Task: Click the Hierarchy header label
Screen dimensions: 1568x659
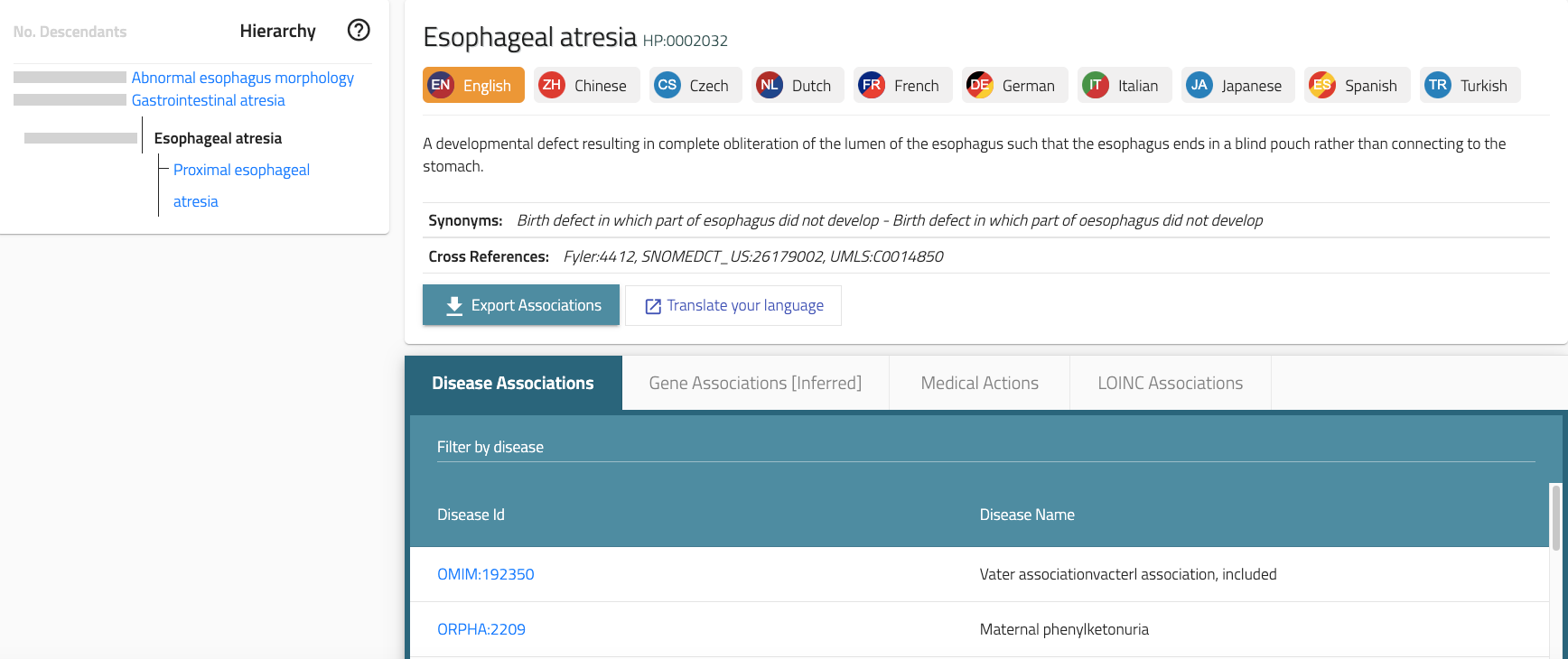Action: pyautogui.click(x=278, y=31)
